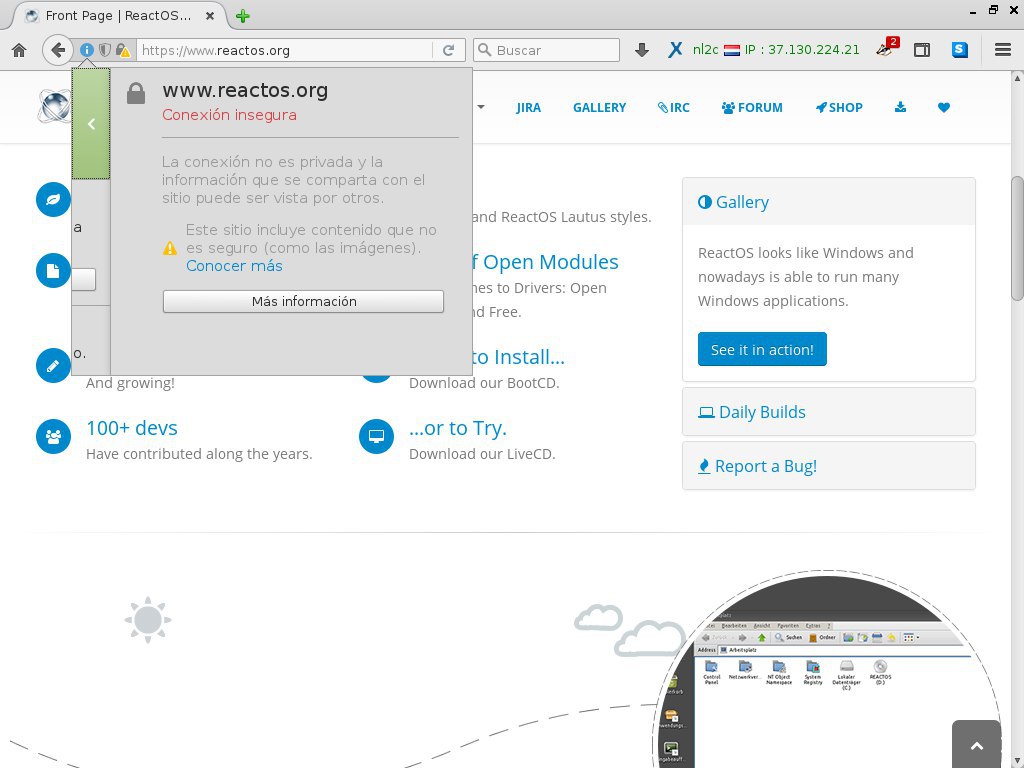The image size is (1024, 768).
Task: Click the Download our BootCD. text
Action: (x=484, y=383)
